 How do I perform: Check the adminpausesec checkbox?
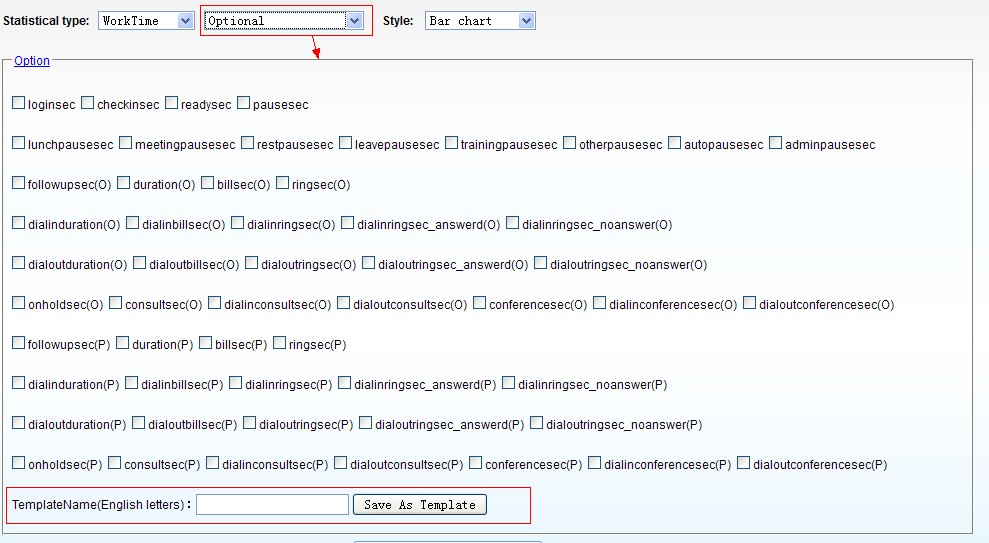coord(776,143)
